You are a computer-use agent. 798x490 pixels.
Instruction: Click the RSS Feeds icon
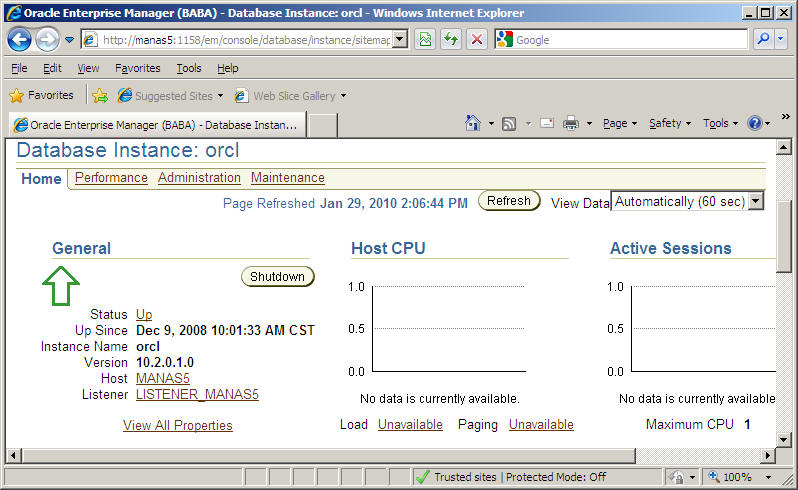pyautogui.click(x=509, y=123)
